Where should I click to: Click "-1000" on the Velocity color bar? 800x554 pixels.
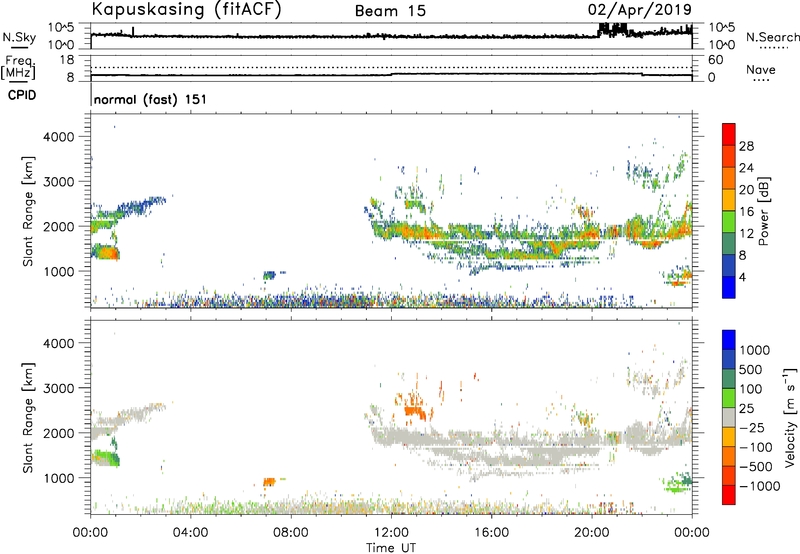760,486
